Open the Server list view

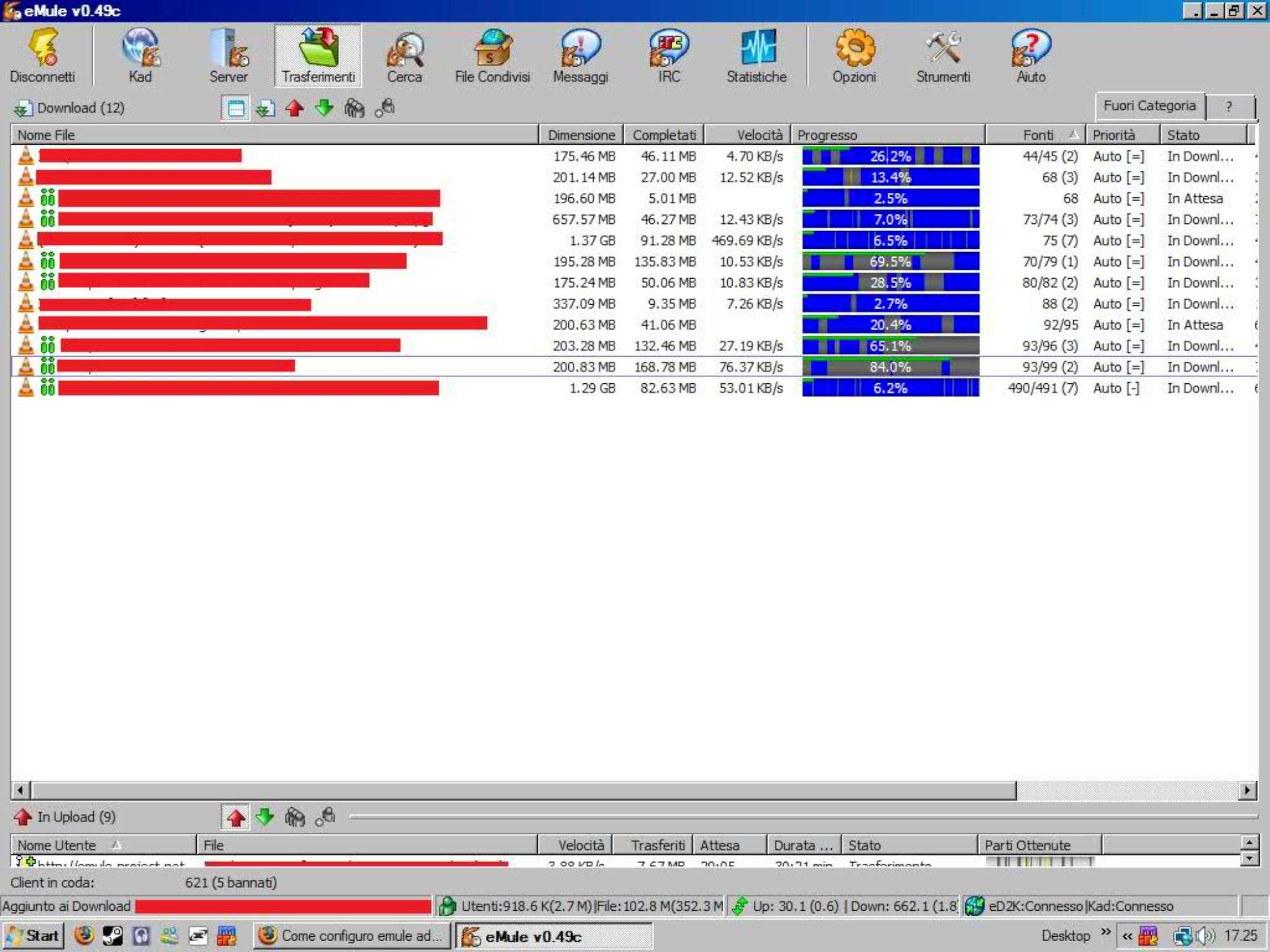228,56
